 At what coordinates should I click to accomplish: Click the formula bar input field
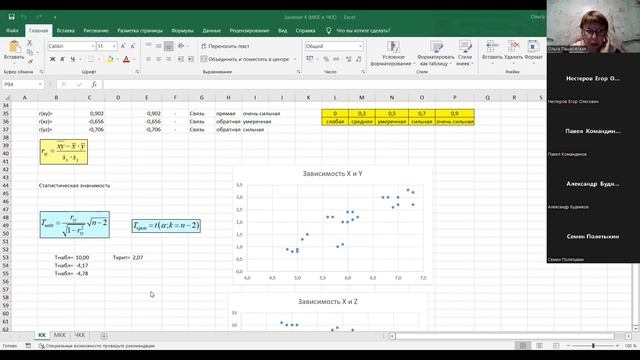pyautogui.click(x=324, y=84)
